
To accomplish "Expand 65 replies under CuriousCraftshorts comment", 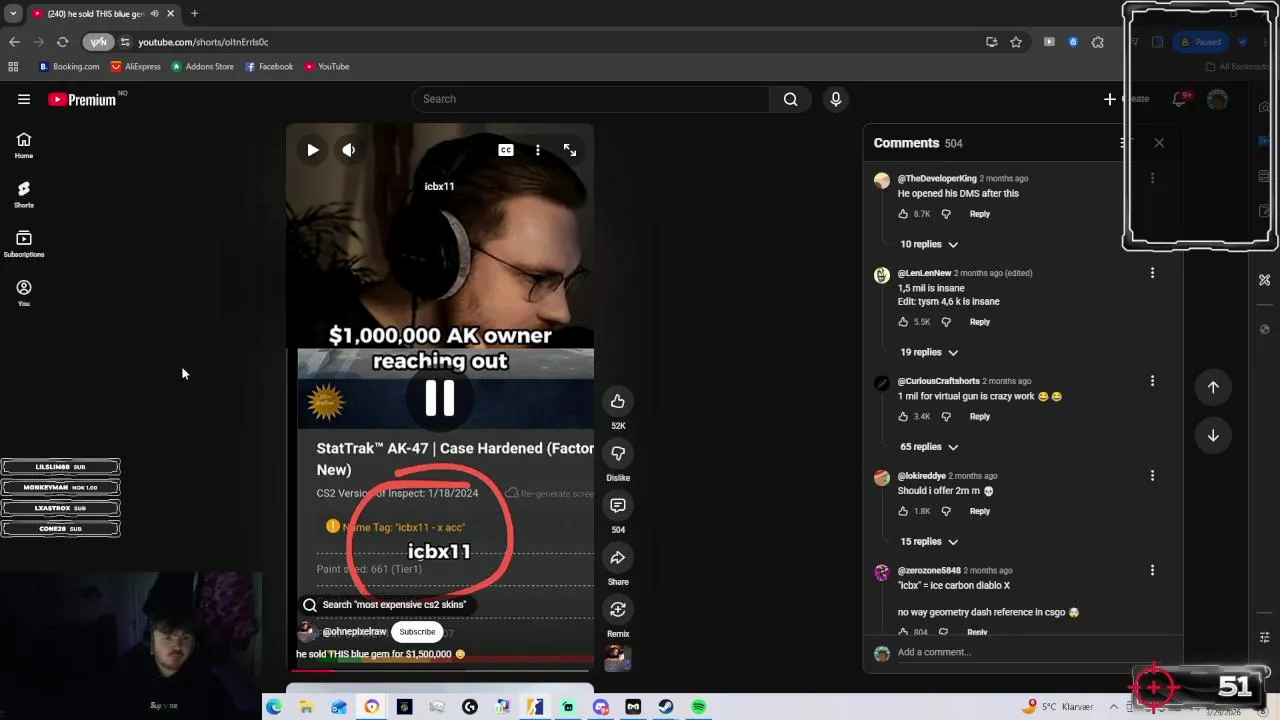I will [x=929, y=447].
